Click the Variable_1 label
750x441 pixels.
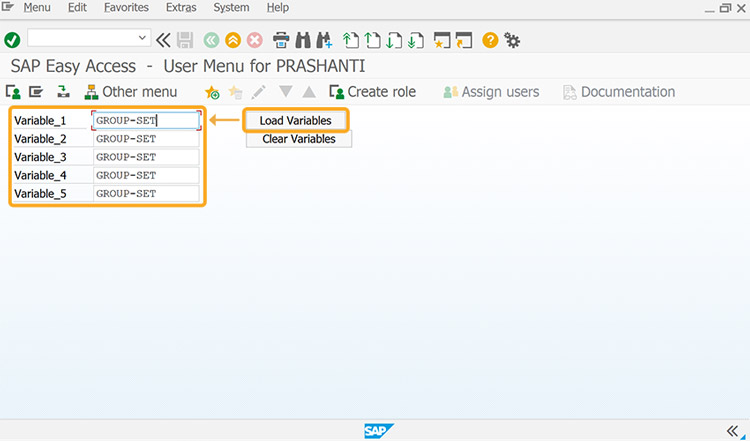coord(40,121)
